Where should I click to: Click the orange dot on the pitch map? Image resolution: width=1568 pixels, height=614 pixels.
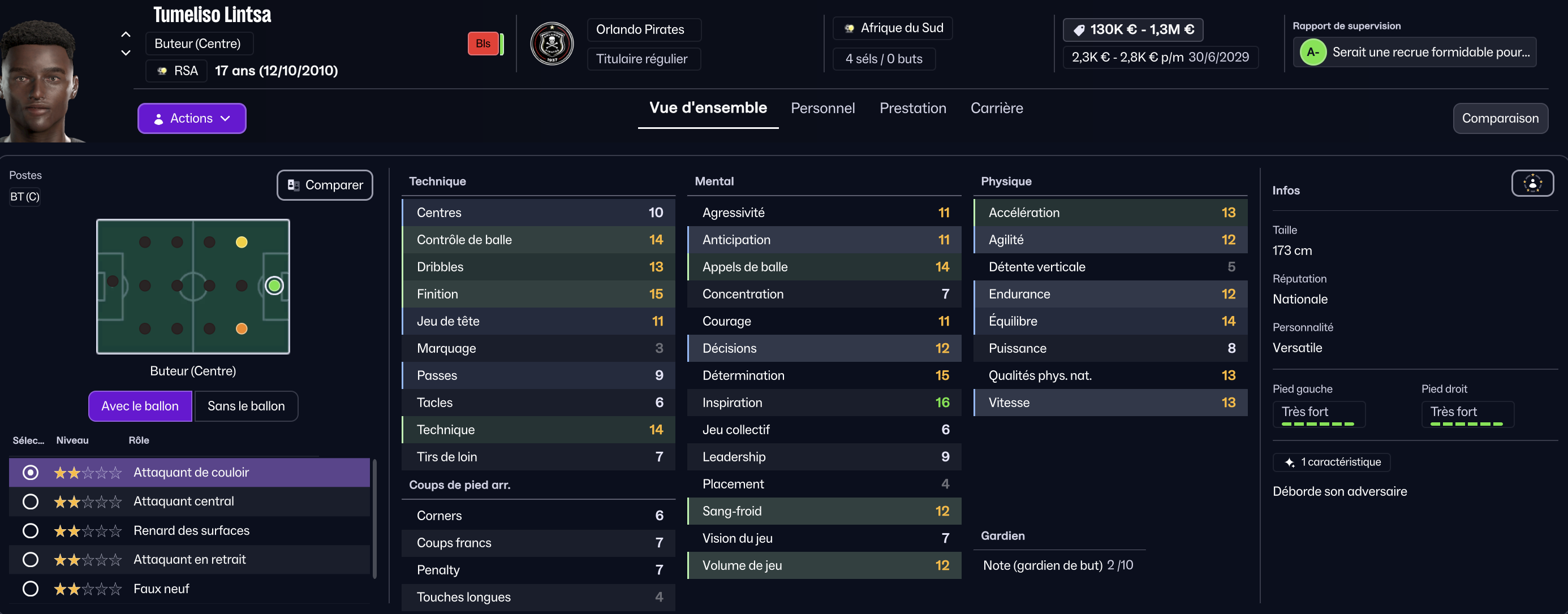[x=242, y=328]
